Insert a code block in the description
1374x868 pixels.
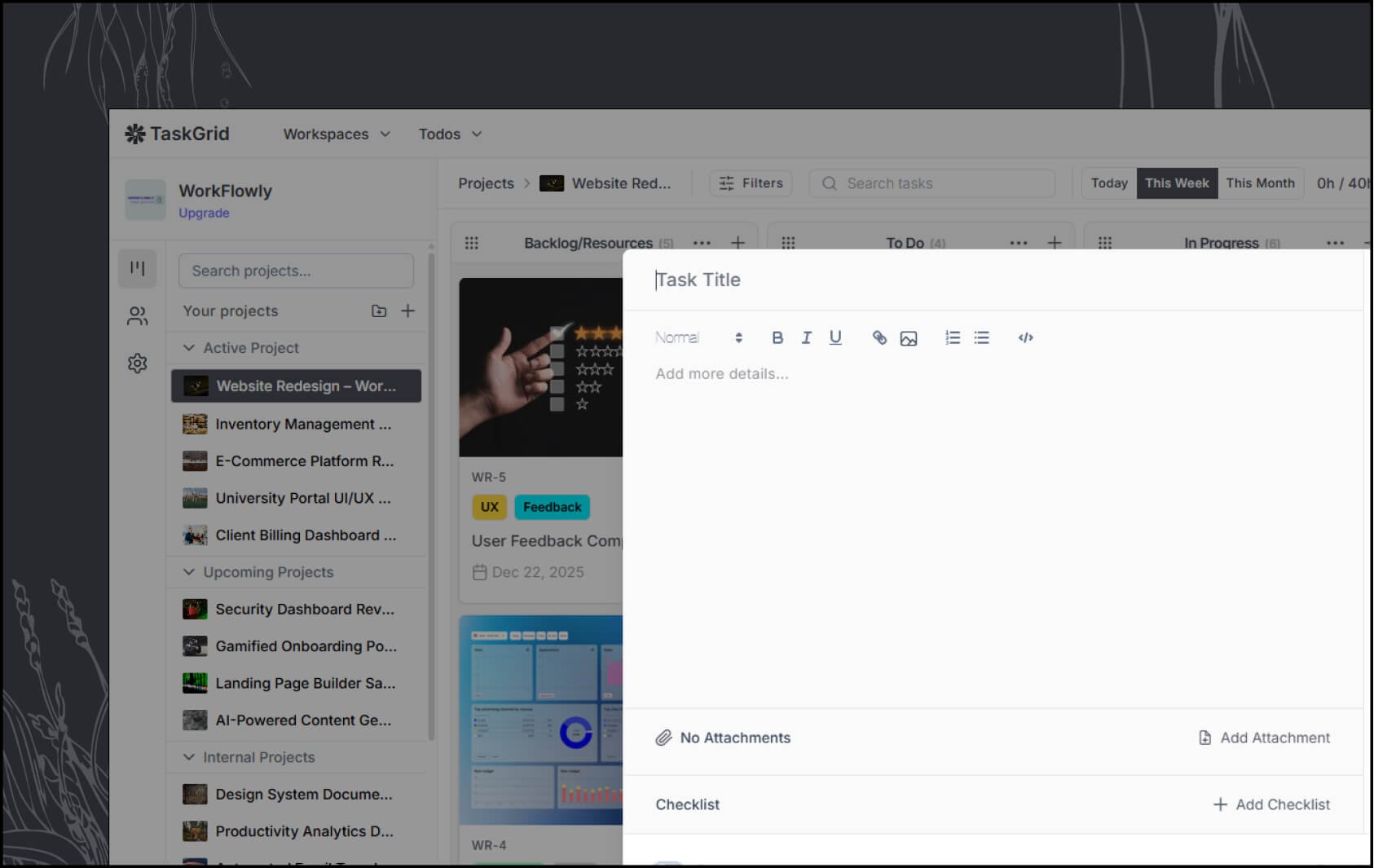point(1025,337)
